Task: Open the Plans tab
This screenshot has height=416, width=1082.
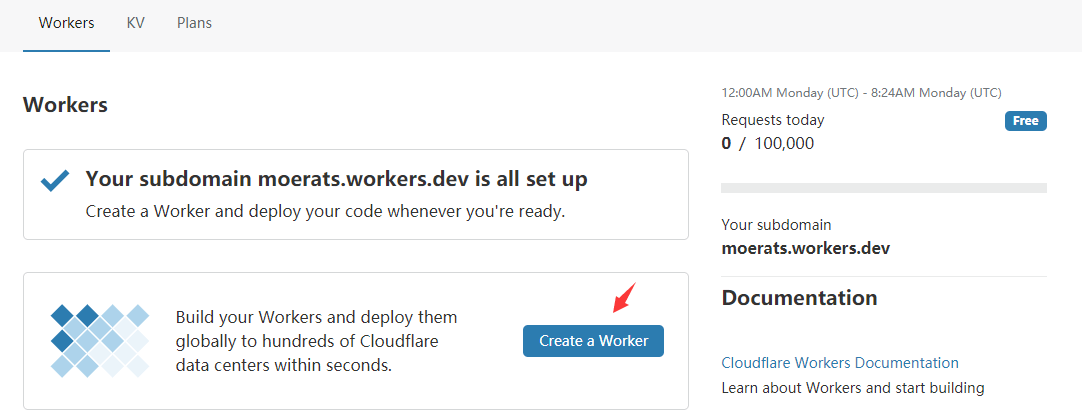Action: [x=194, y=23]
